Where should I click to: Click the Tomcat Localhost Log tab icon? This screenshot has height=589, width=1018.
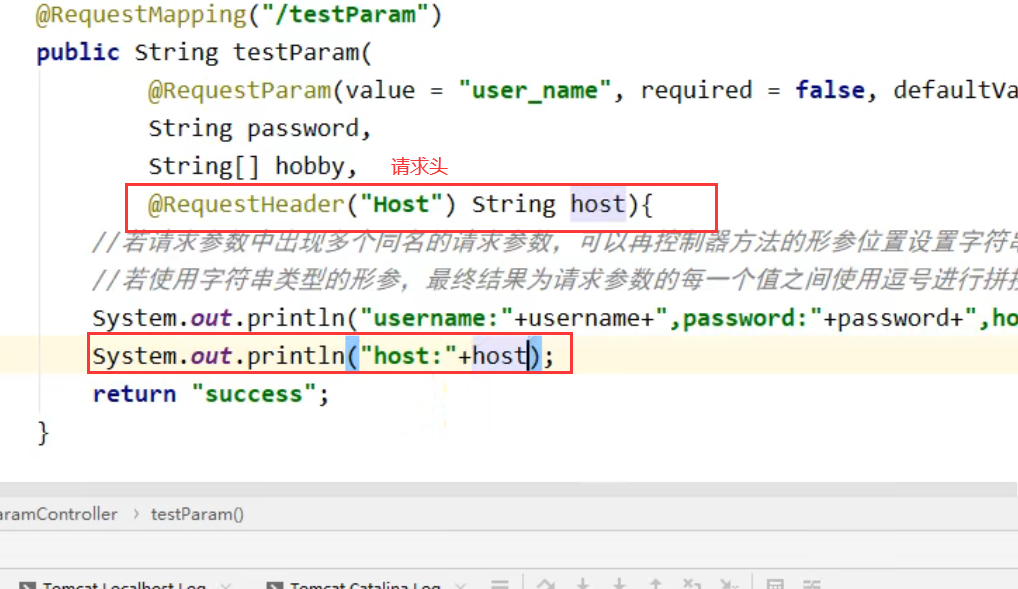(x=27, y=585)
